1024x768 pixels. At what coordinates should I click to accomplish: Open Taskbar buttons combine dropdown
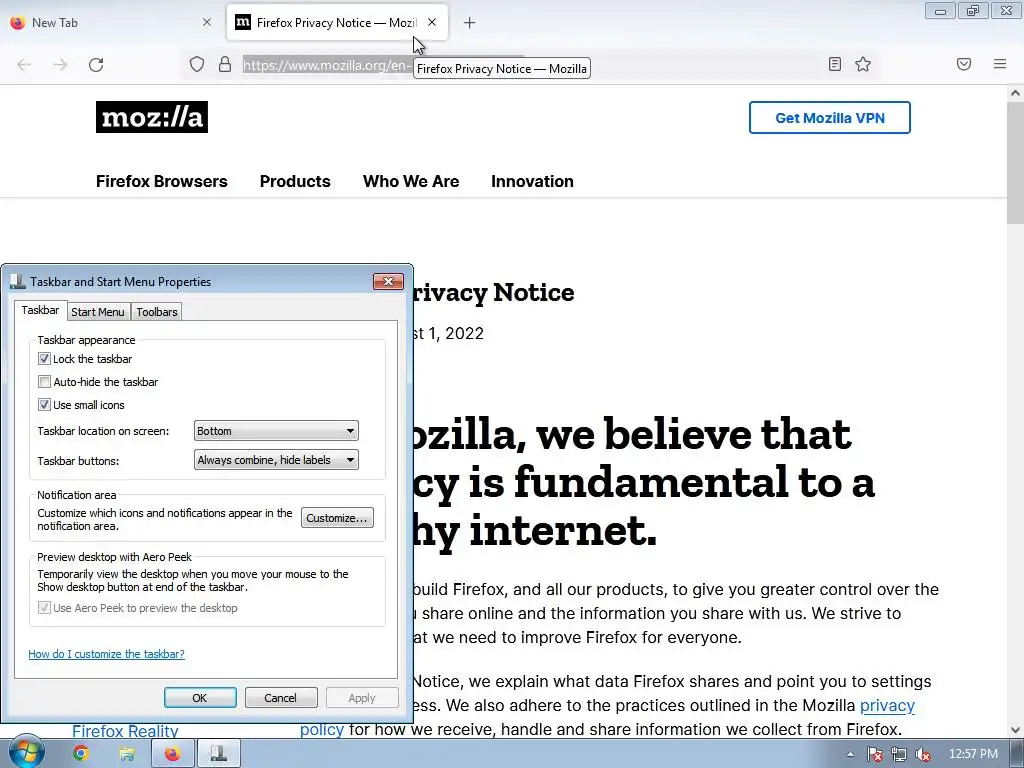point(276,460)
